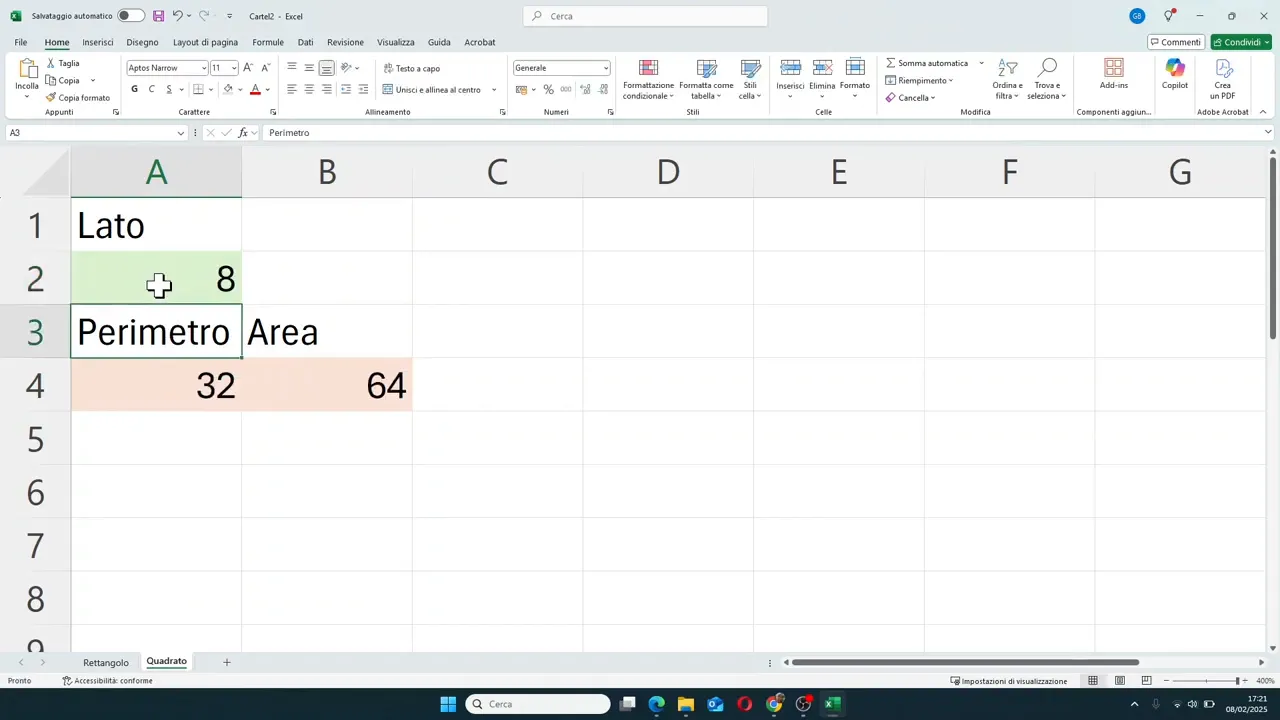The width and height of the screenshot is (1280, 720).
Task: Decrease the cell indent
Action: [346, 89]
